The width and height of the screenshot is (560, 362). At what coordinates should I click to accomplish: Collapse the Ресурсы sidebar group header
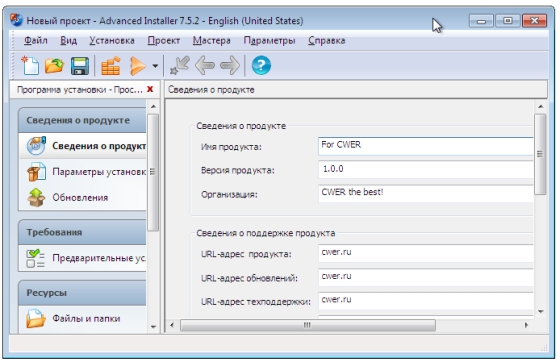tap(82, 293)
